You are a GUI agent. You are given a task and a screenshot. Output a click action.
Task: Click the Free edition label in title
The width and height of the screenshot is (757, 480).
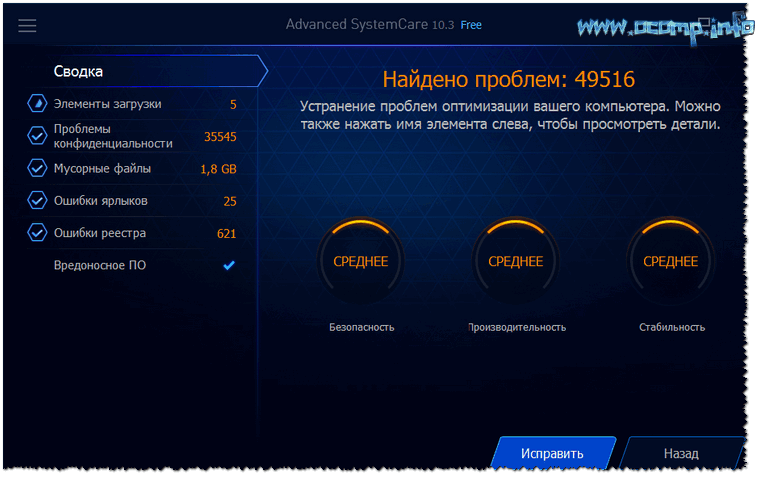coord(471,25)
